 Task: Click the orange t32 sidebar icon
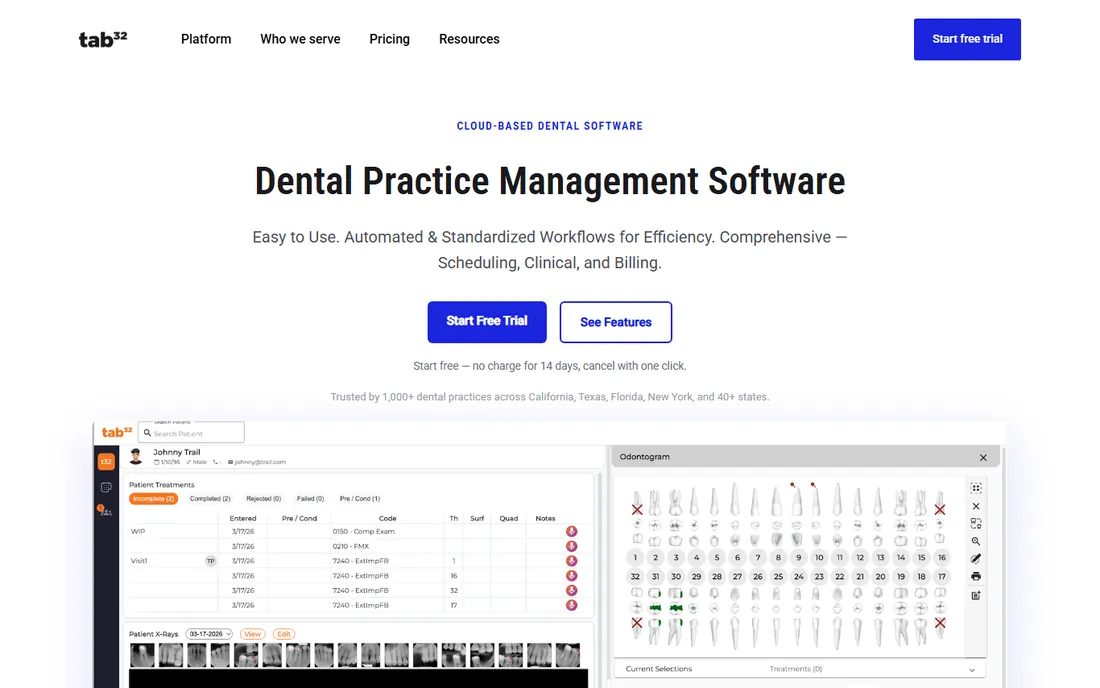point(106,461)
